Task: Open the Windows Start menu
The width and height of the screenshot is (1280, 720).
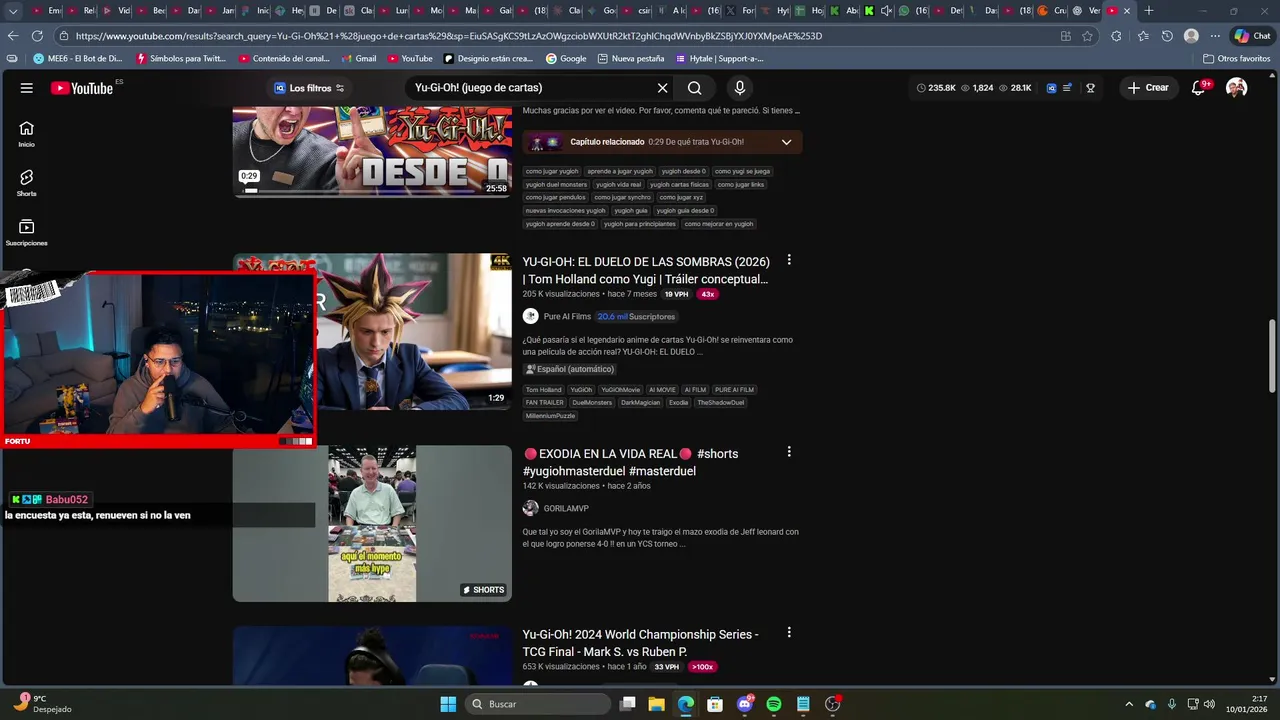Action: 448,704
